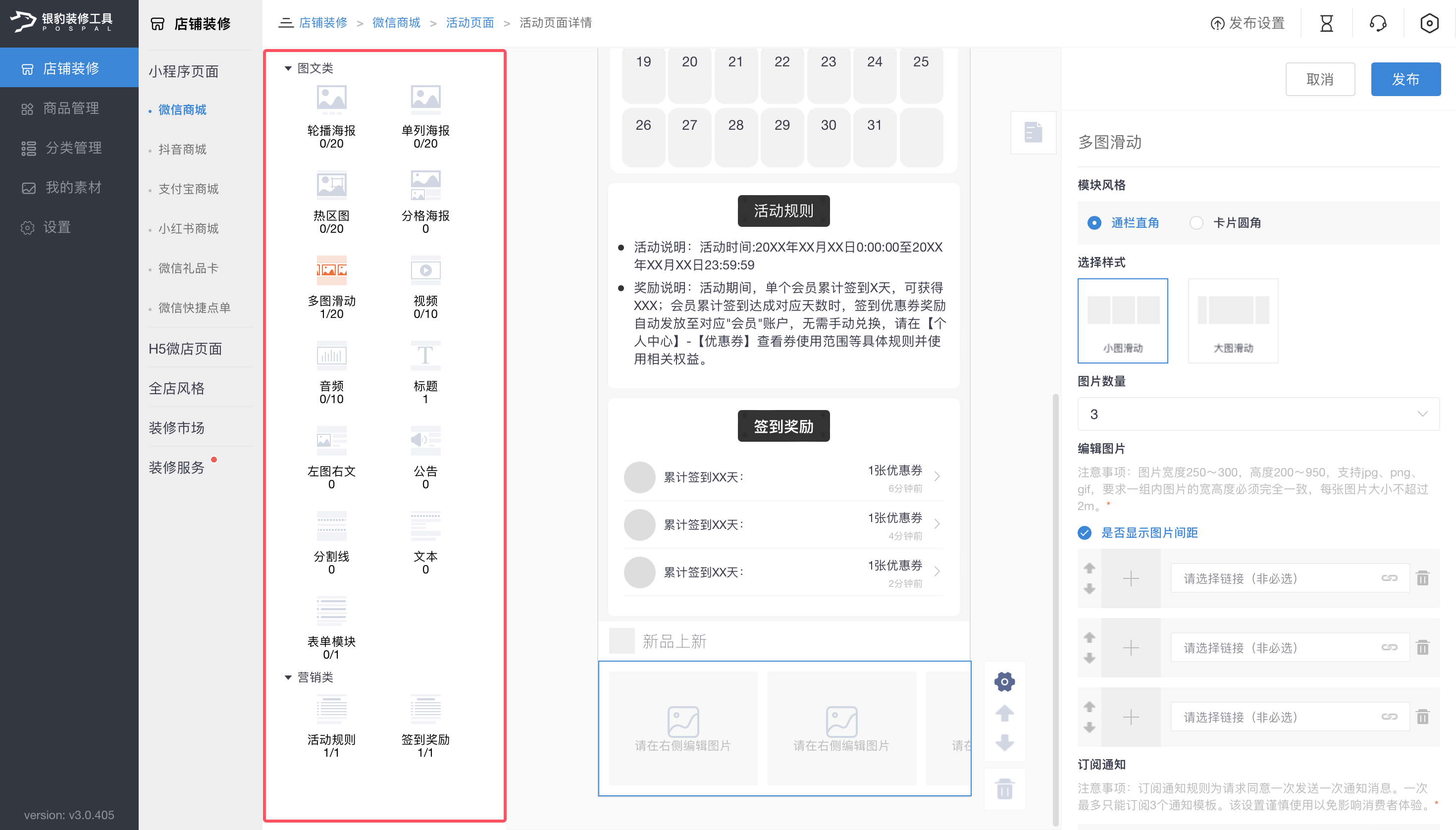Select 通栏直角 radio option
Image resolution: width=1456 pixels, height=830 pixels.
pyautogui.click(x=1094, y=223)
